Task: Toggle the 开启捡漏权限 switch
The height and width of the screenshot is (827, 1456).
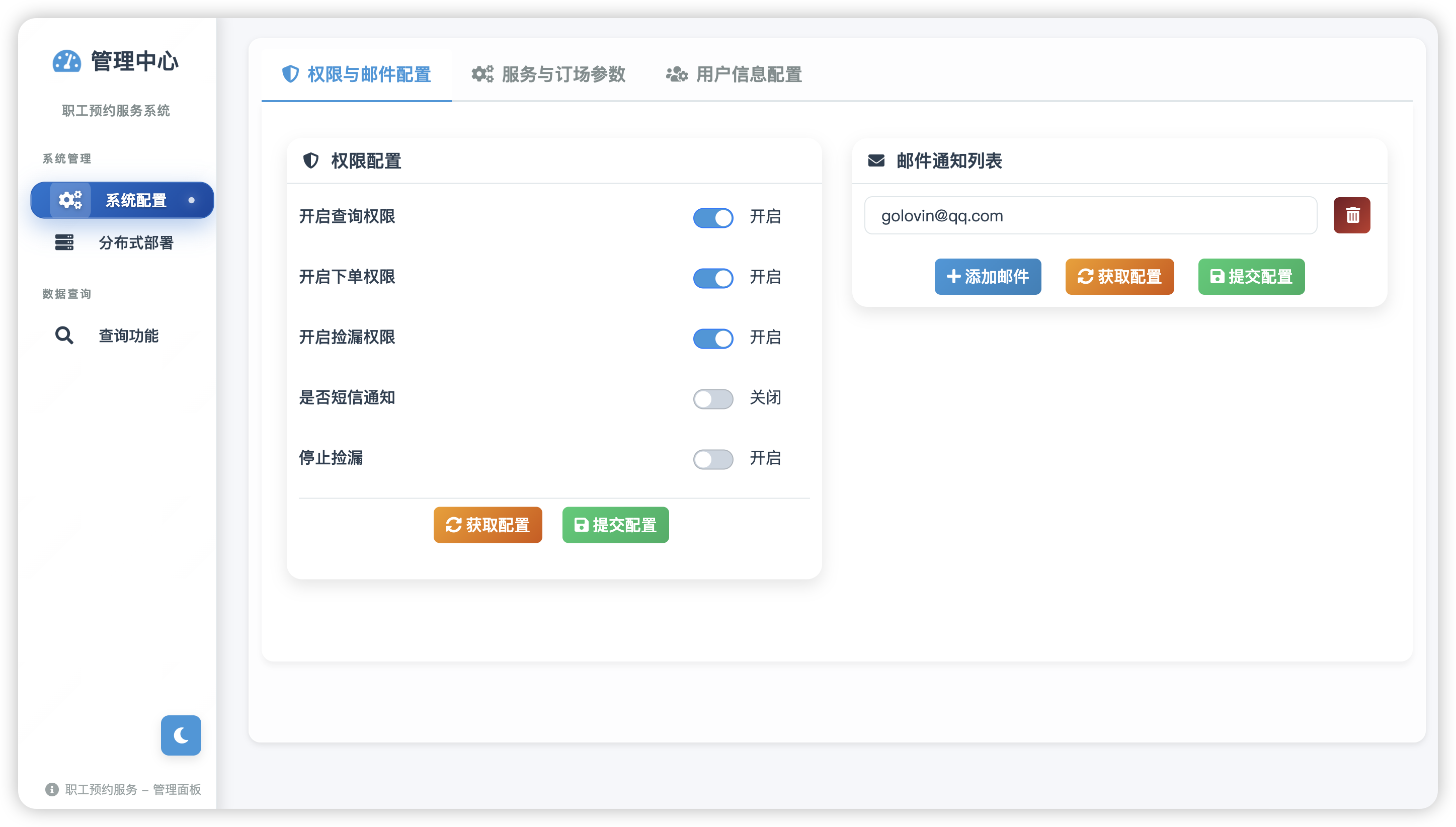Action: (713, 338)
